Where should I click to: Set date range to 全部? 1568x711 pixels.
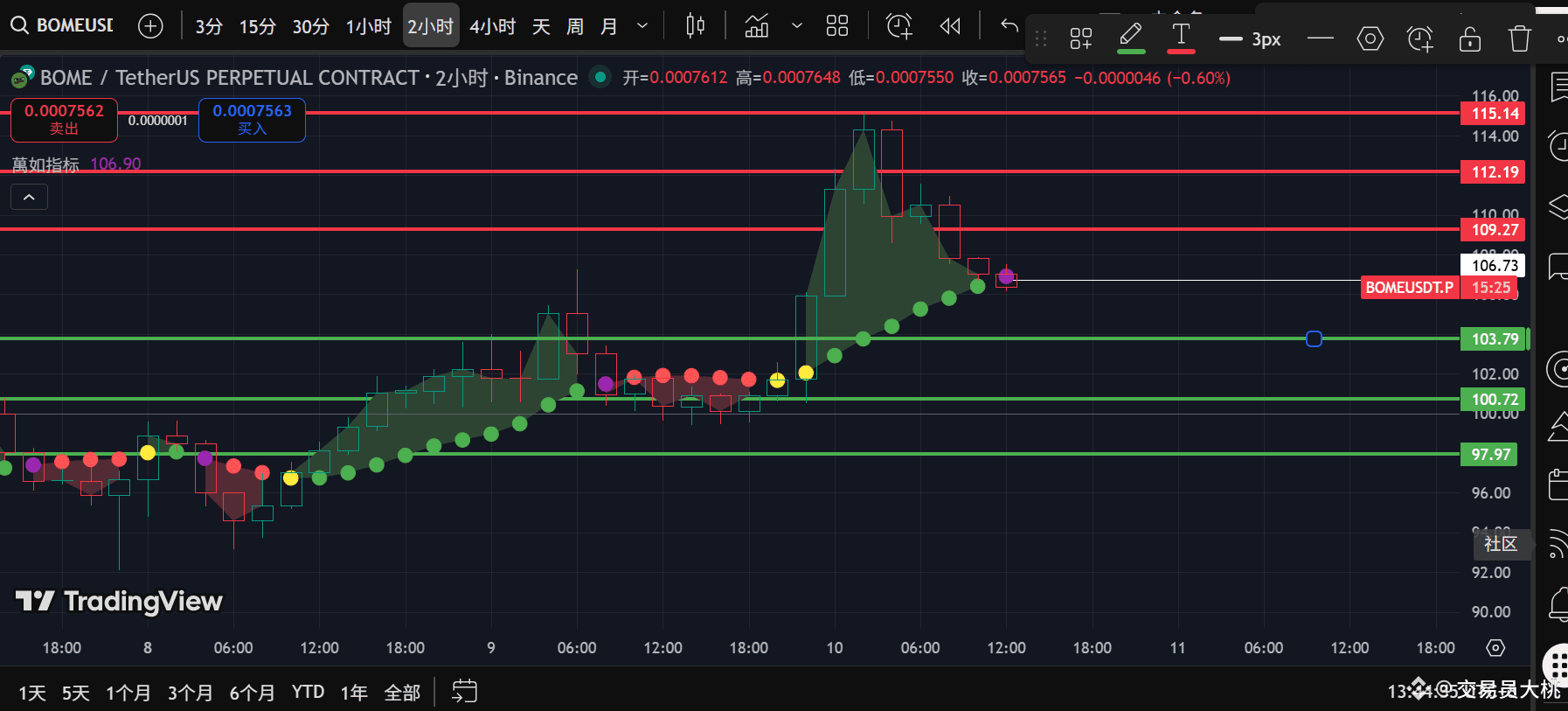point(402,693)
